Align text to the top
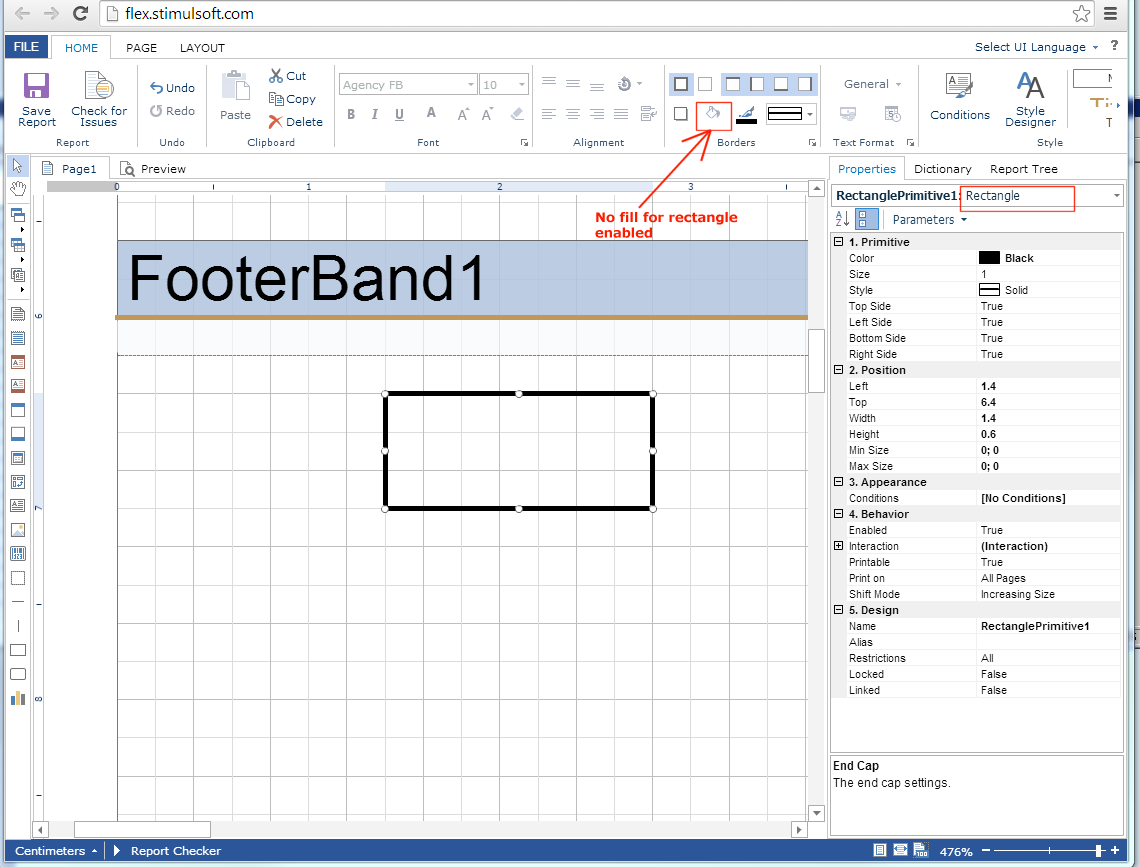This screenshot has height=867, width=1140. 549,83
